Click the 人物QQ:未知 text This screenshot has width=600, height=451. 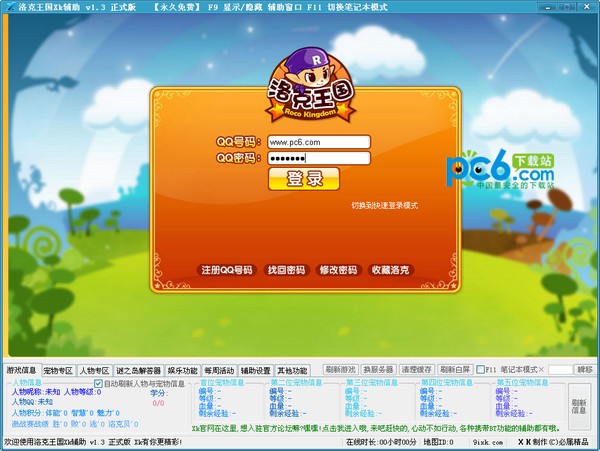[x=32, y=402]
